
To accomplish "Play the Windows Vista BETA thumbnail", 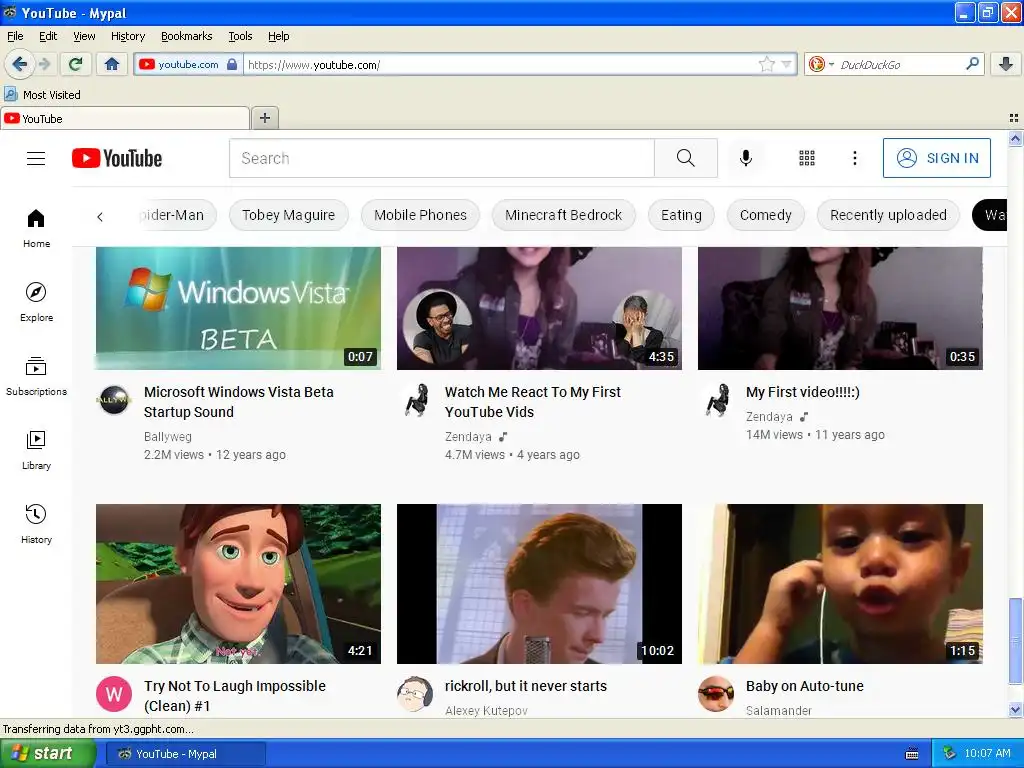I will (238, 308).
